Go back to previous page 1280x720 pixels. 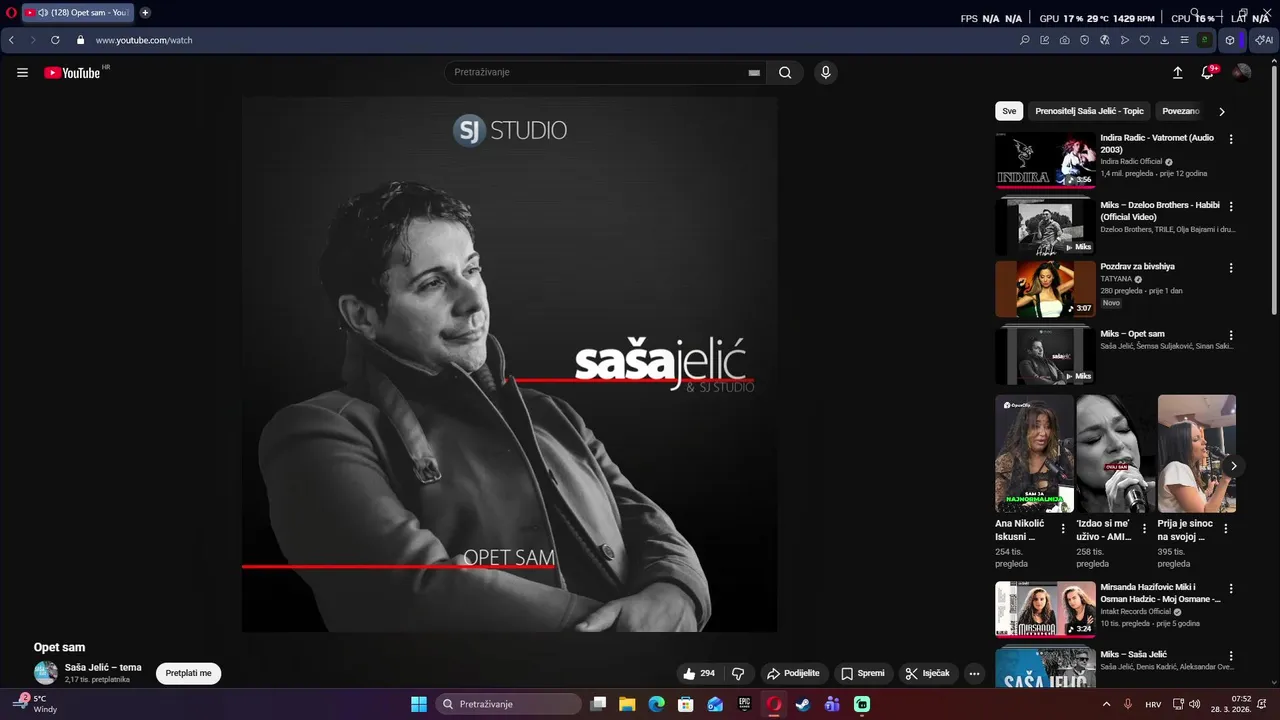(x=11, y=40)
